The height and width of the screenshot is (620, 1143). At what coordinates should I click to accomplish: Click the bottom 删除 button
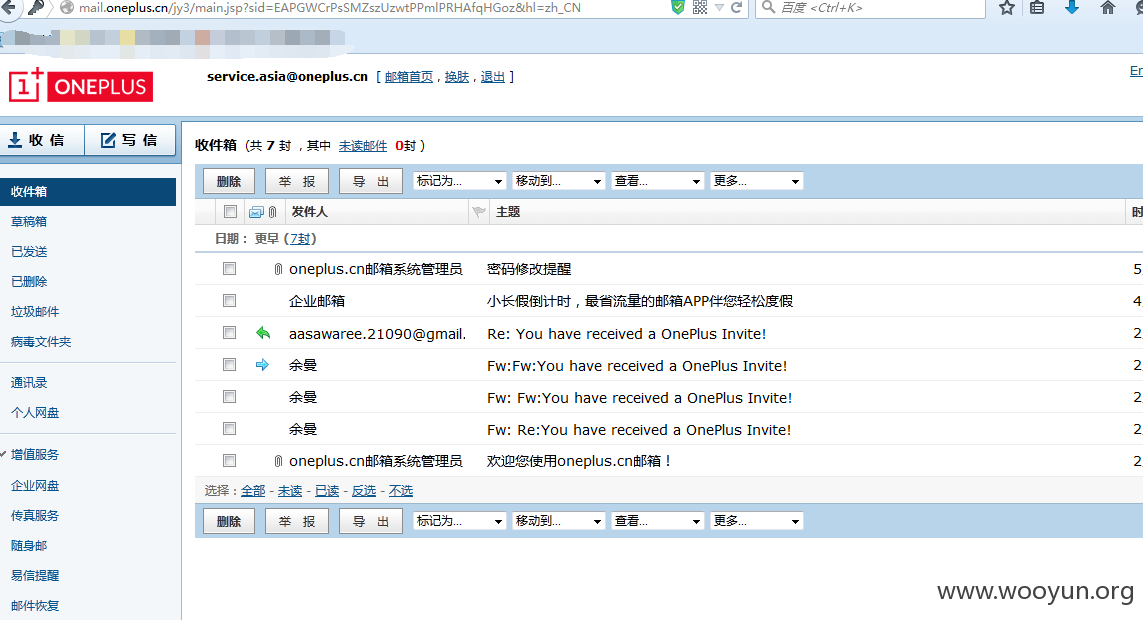pyautogui.click(x=229, y=522)
